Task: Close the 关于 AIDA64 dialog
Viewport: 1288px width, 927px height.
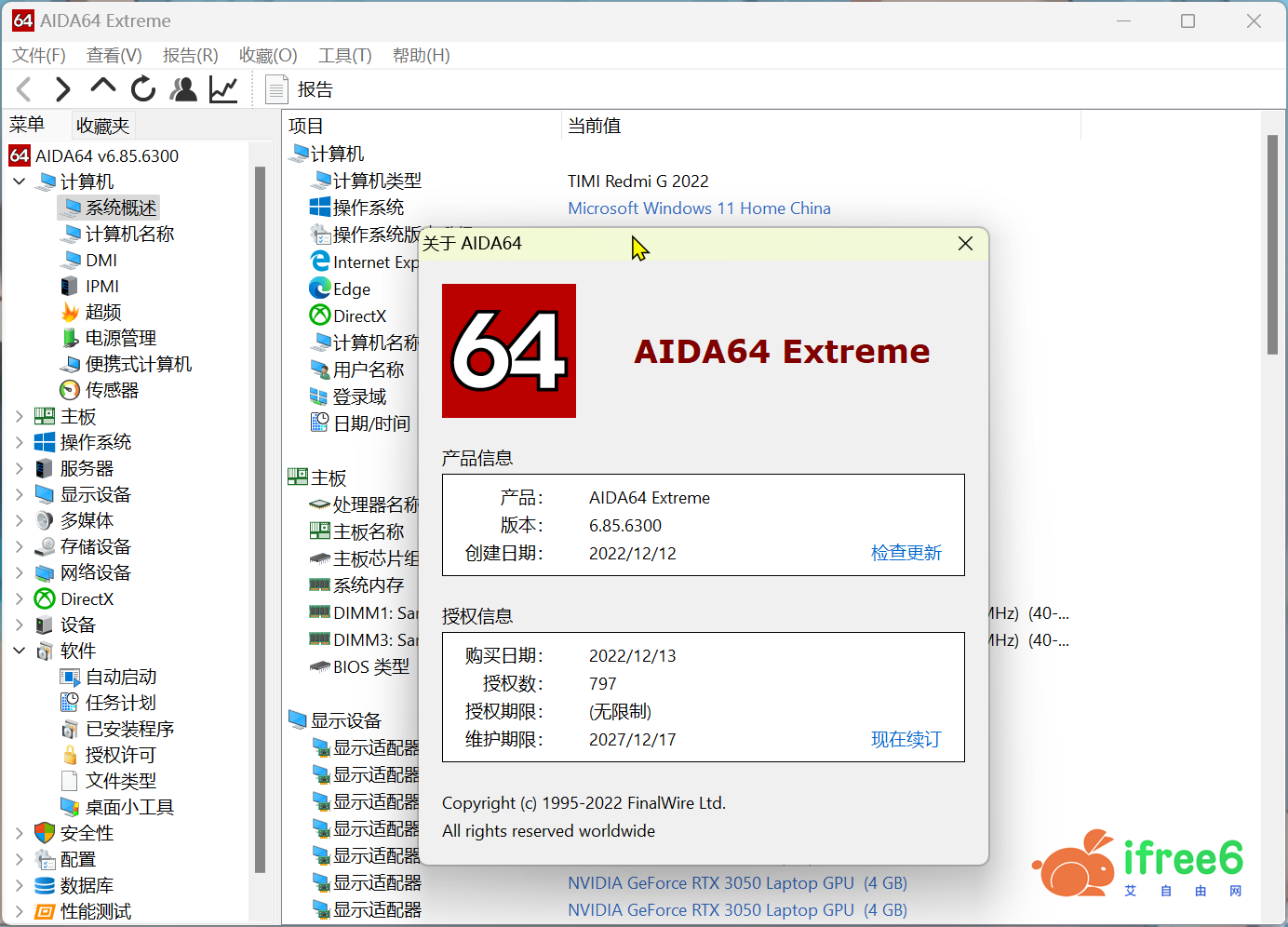Action: [965, 243]
